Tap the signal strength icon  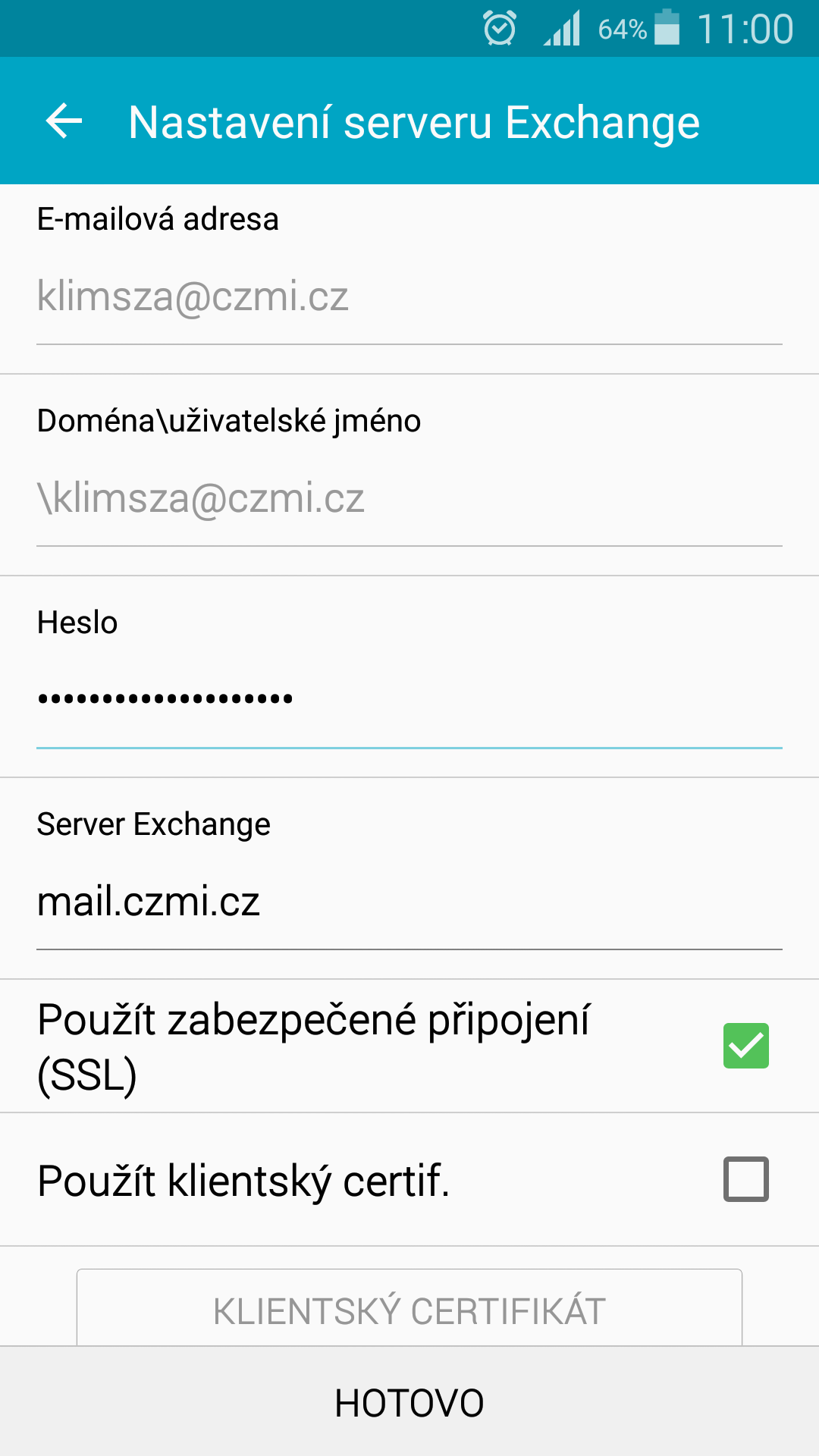click(562, 29)
